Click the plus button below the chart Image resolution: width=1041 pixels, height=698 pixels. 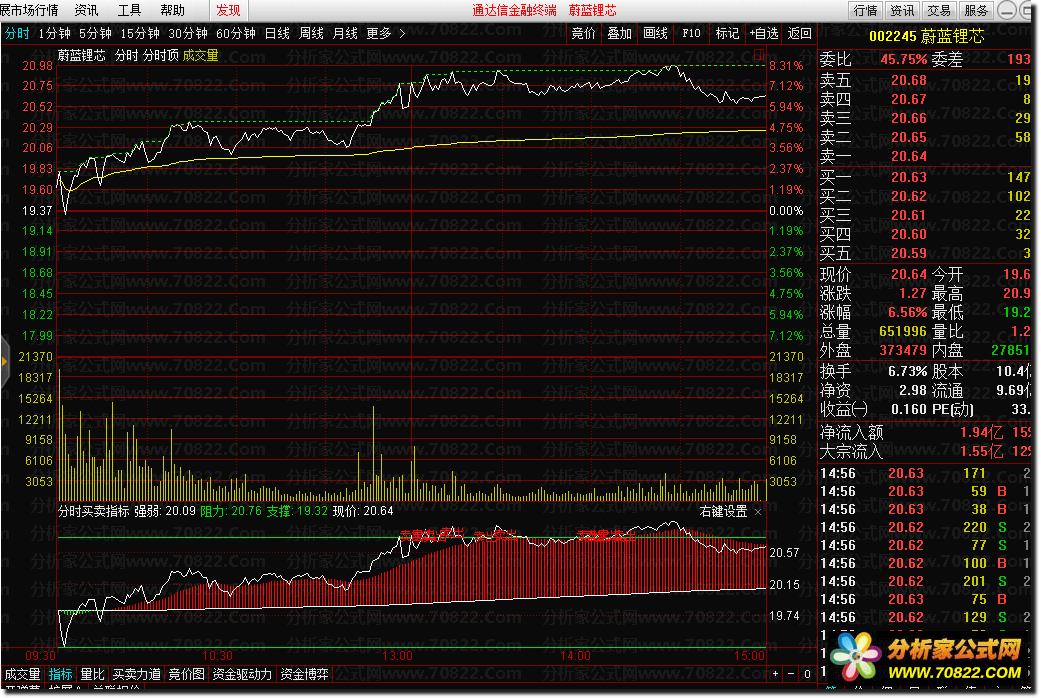[775, 673]
